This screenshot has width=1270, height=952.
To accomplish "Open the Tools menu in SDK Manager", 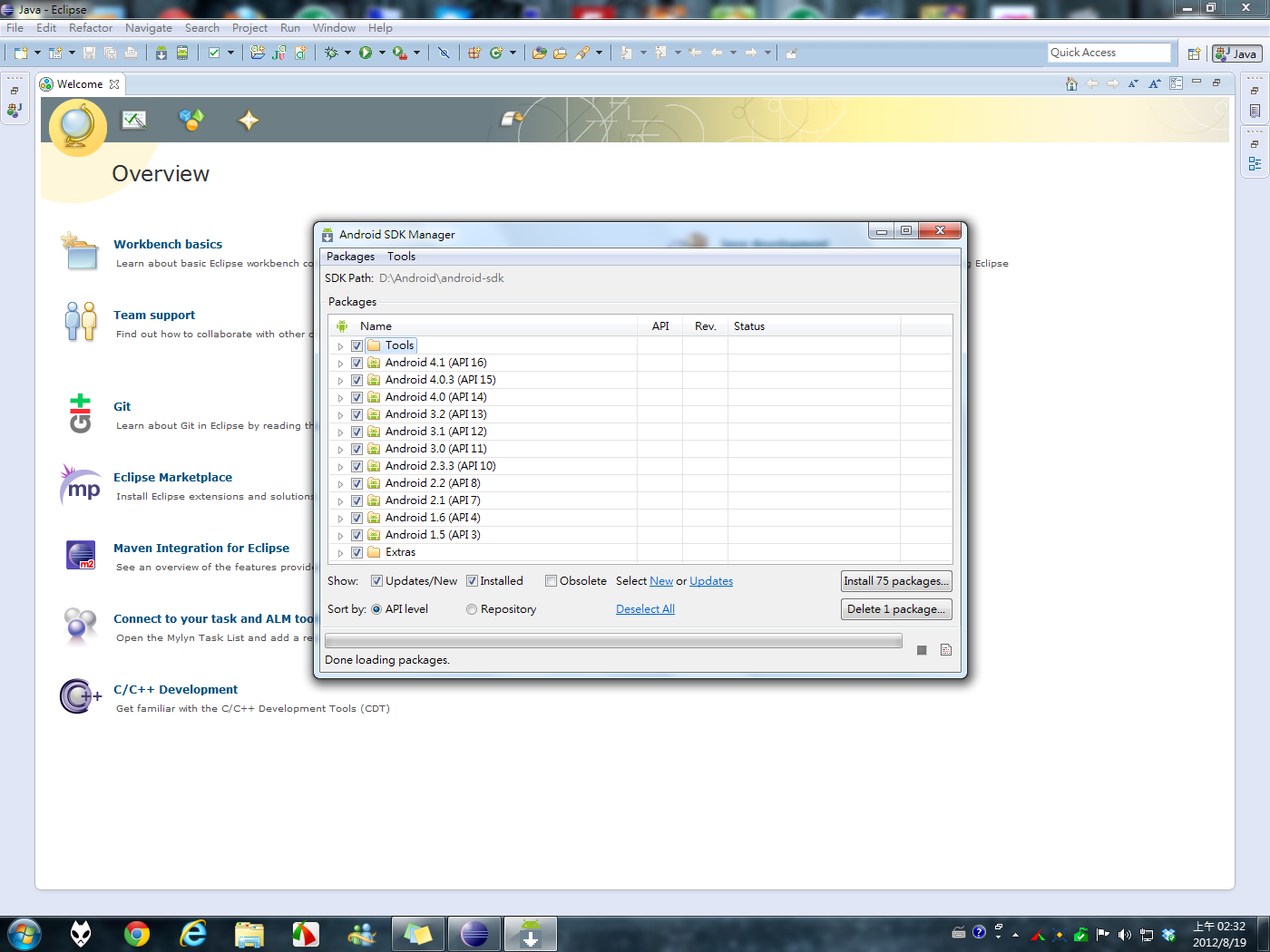I will [401, 257].
